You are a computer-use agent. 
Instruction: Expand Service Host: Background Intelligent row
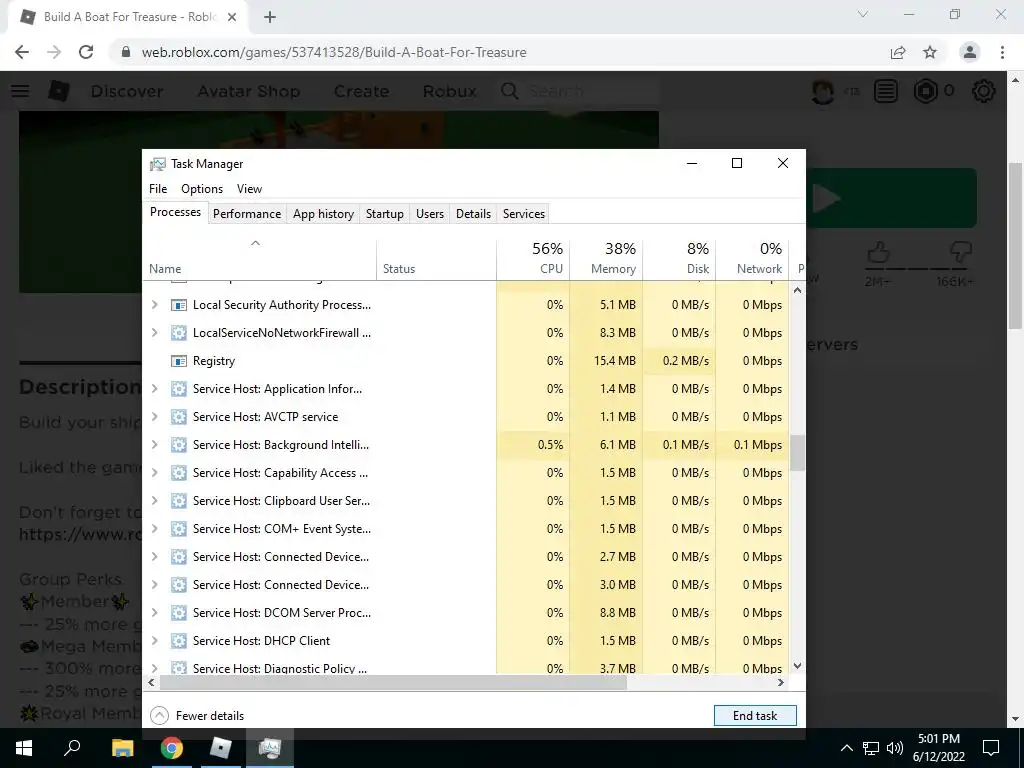click(155, 445)
